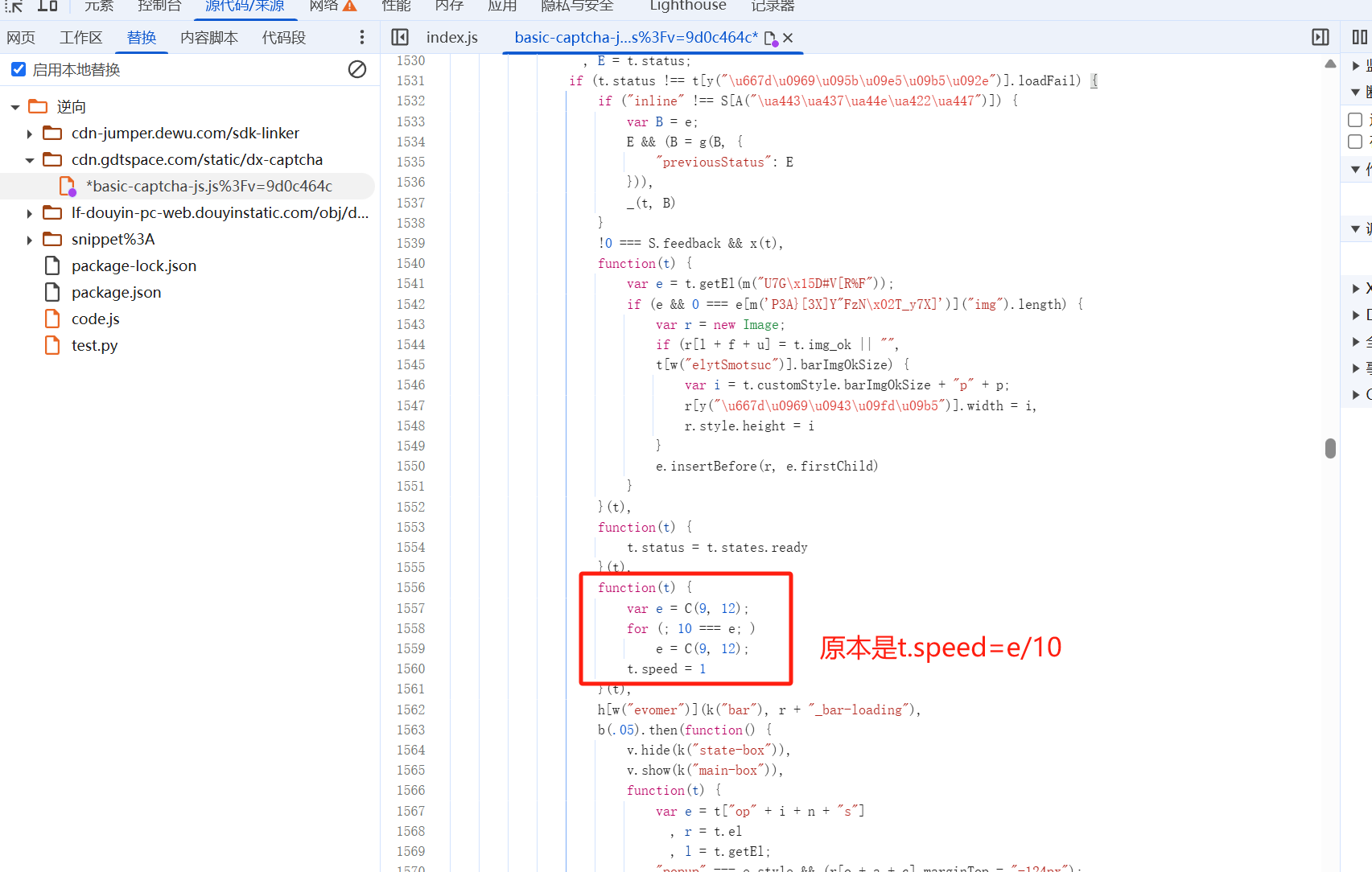The height and width of the screenshot is (872, 1372).
Task: Click the editor vertical scrollbar thumb
Action: [x=1330, y=448]
